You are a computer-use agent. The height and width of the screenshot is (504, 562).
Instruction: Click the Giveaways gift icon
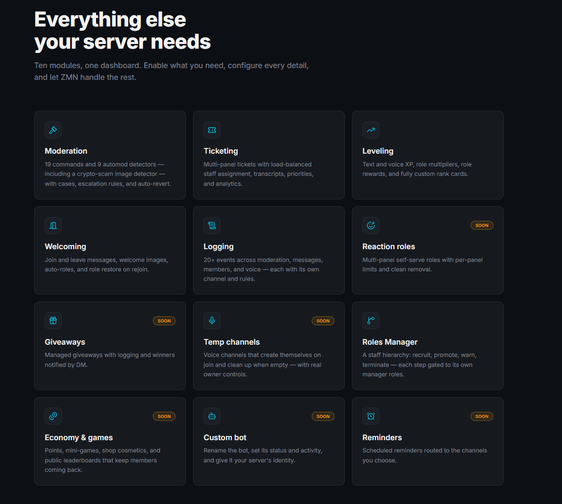point(53,320)
